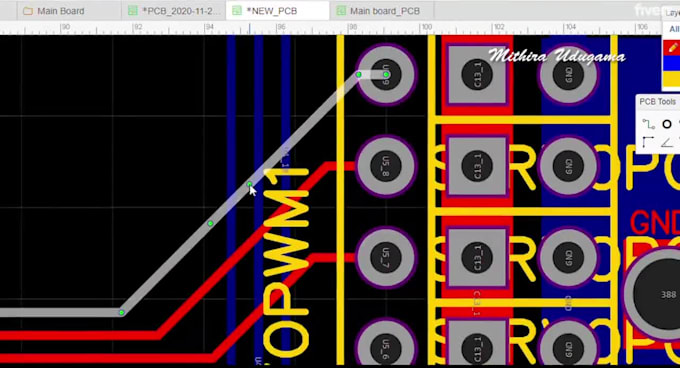Screen dimensions: 680x368
Task: Select pad U5_8
Action: coord(386,166)
